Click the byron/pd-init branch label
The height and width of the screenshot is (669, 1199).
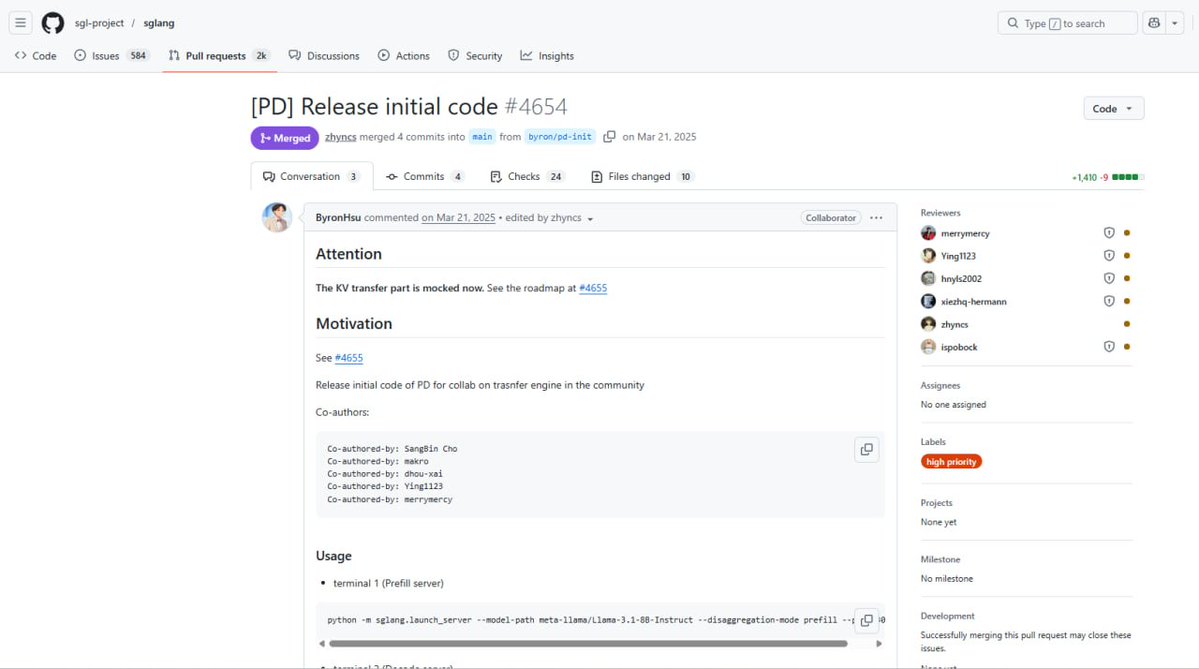click(x=560, y=137)
